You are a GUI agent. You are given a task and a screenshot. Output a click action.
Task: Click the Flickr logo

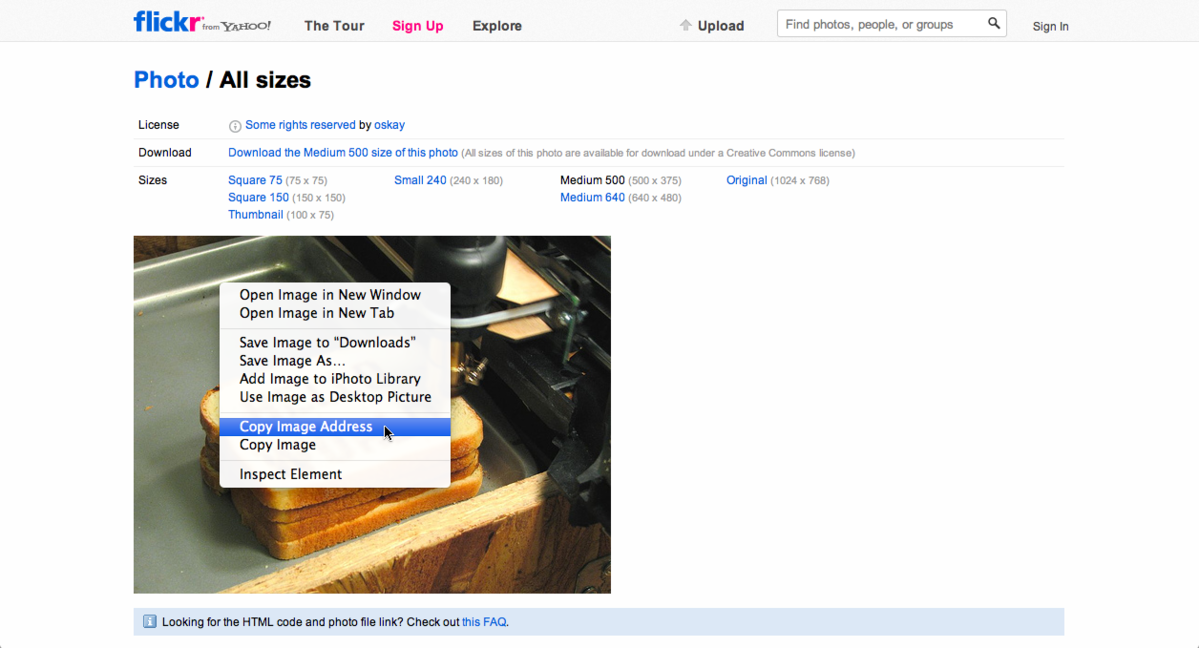pyautogui.click(x=168, y=22)
